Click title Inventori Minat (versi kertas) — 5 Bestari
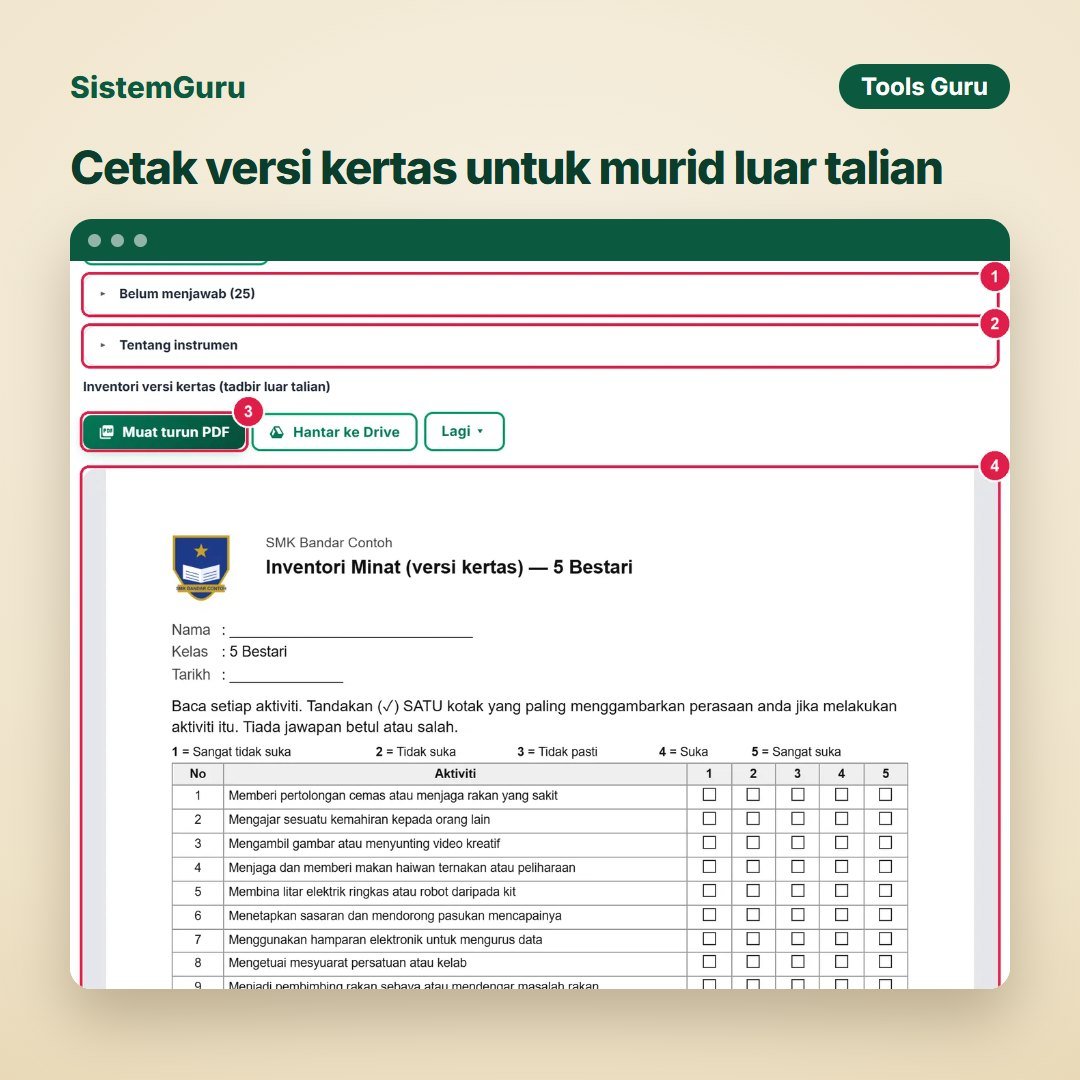Viewport: 1080px width, 1080px height. pyautogui.click(x=449, y=567)
